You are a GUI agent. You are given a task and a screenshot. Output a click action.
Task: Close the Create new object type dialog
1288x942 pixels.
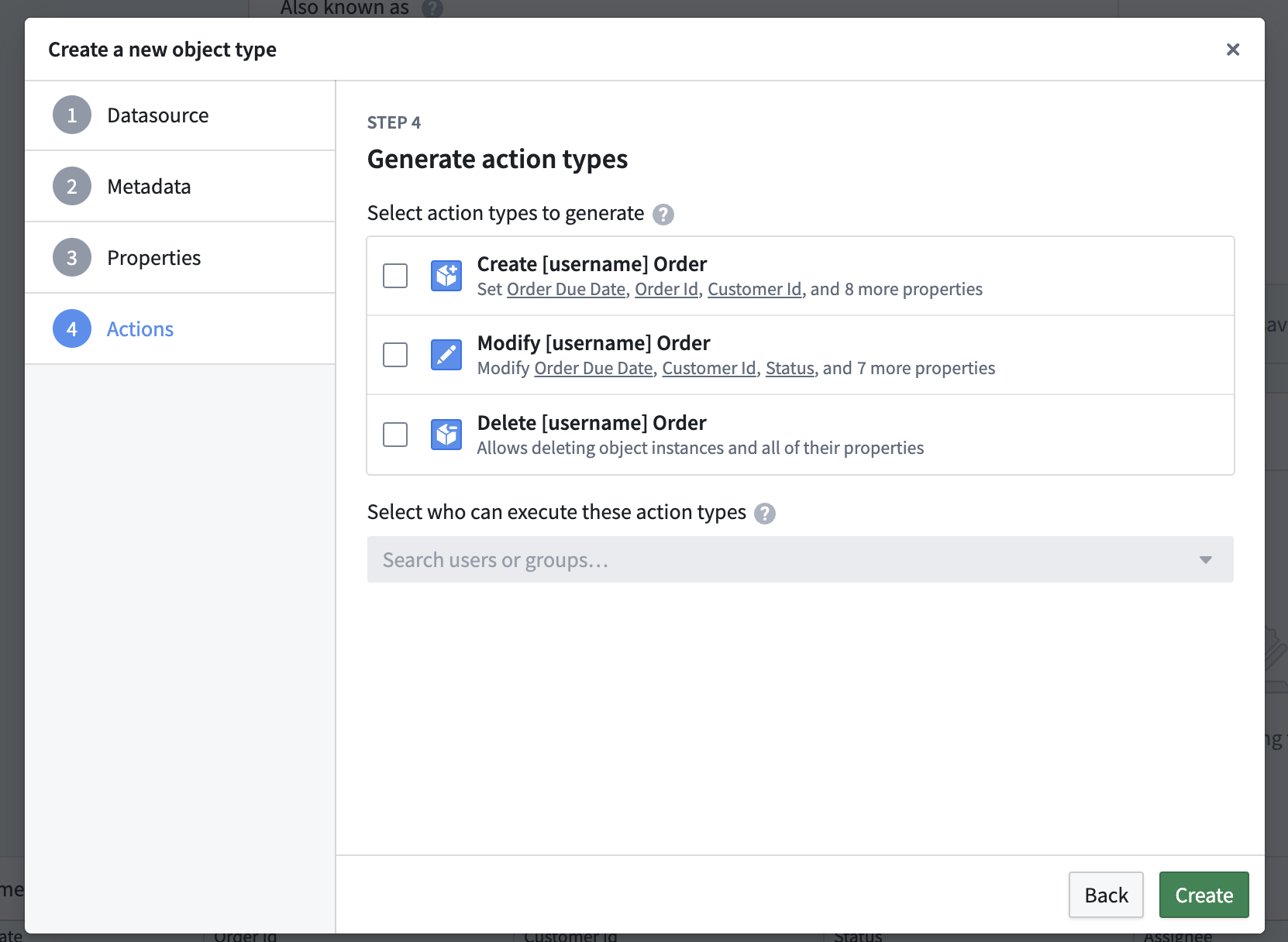(1233, 50)
